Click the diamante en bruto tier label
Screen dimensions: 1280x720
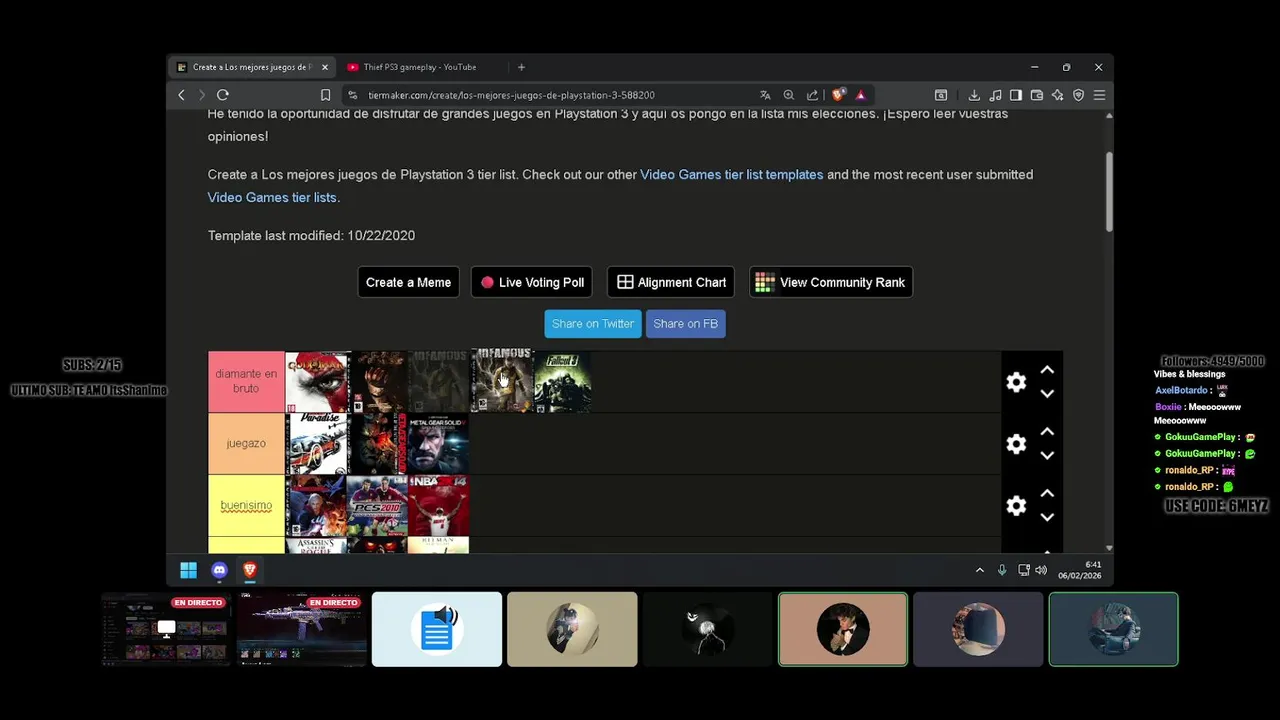(246, 381)
